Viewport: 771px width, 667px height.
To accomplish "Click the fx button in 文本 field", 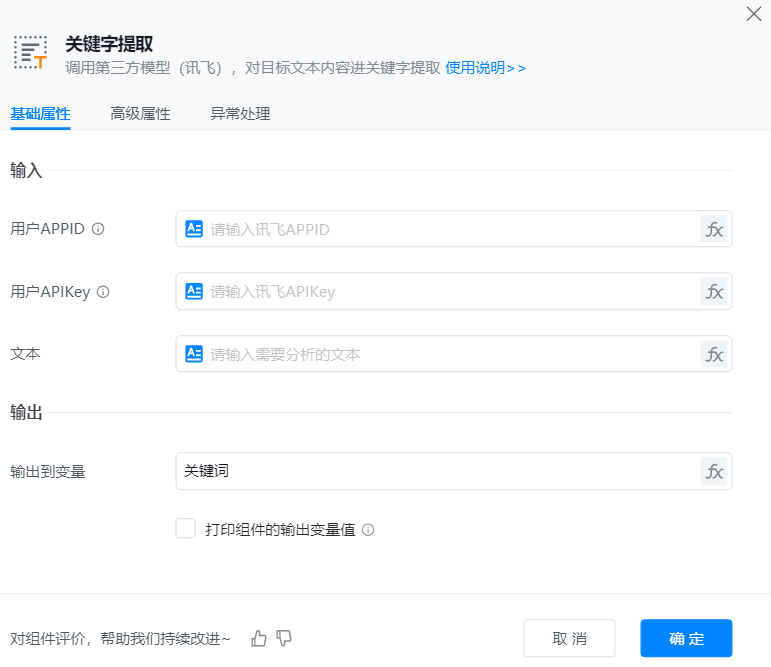I will coord(714,354).
